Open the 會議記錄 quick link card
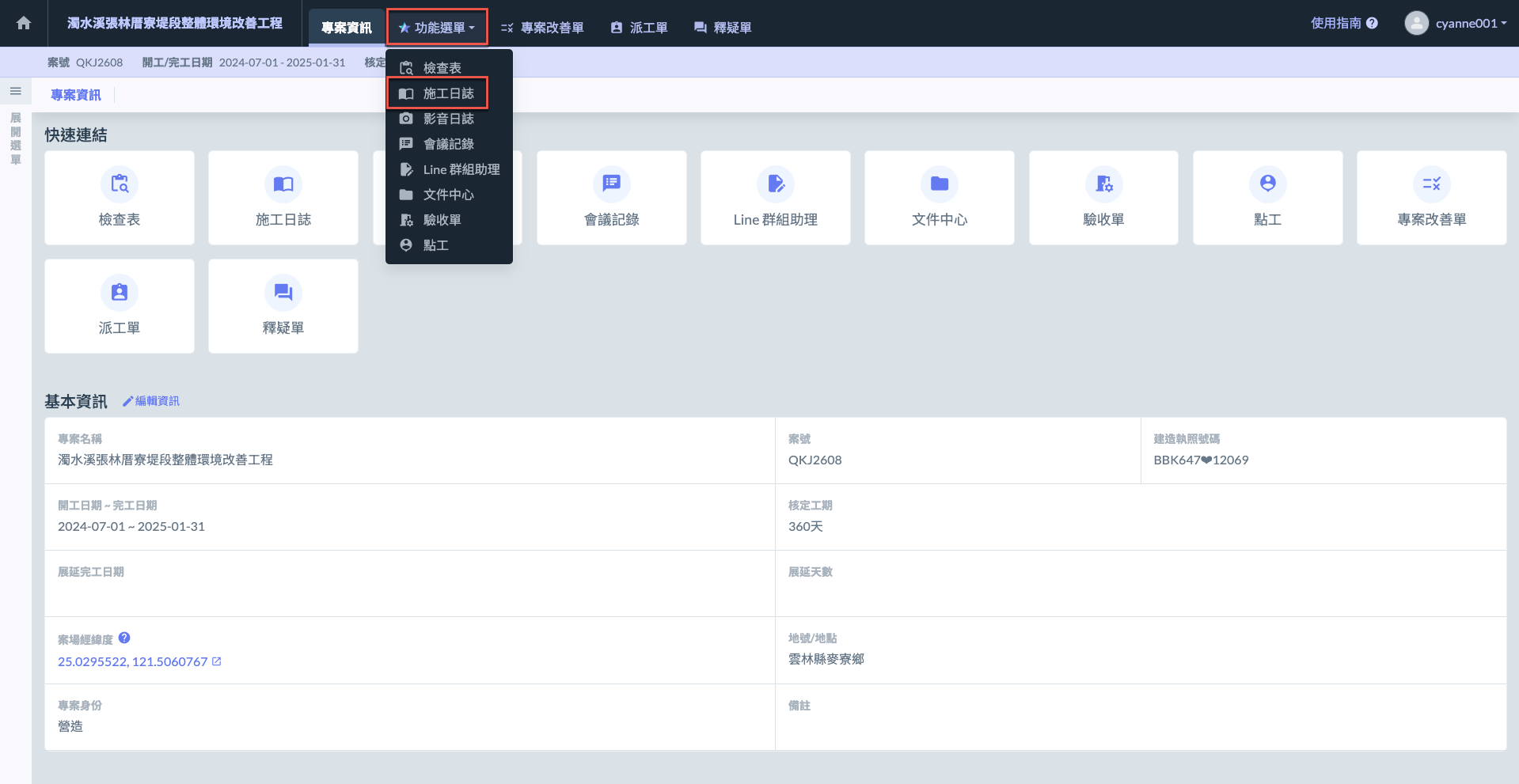This screenshot has width=1519, height=784. tap(611, 198)
